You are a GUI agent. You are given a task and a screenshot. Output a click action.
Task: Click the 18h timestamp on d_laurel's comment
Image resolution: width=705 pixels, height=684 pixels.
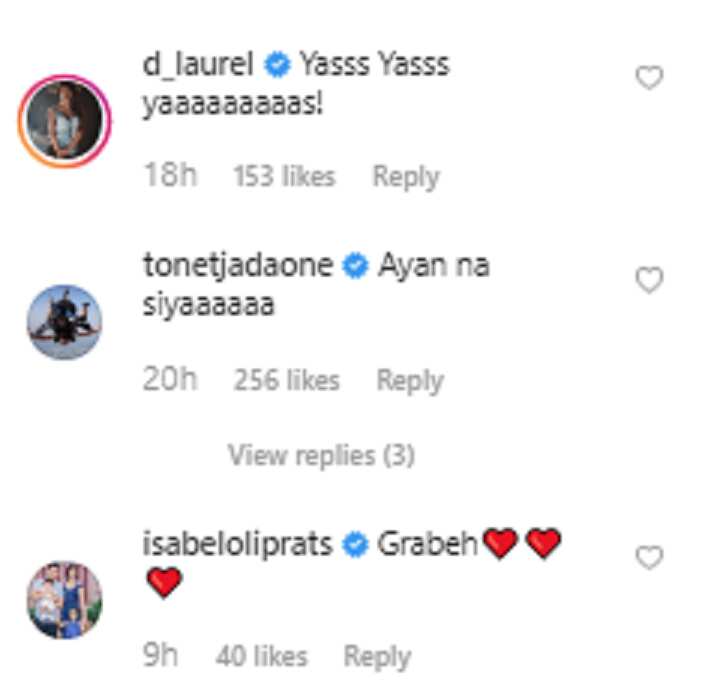click(x=170, y=175)
